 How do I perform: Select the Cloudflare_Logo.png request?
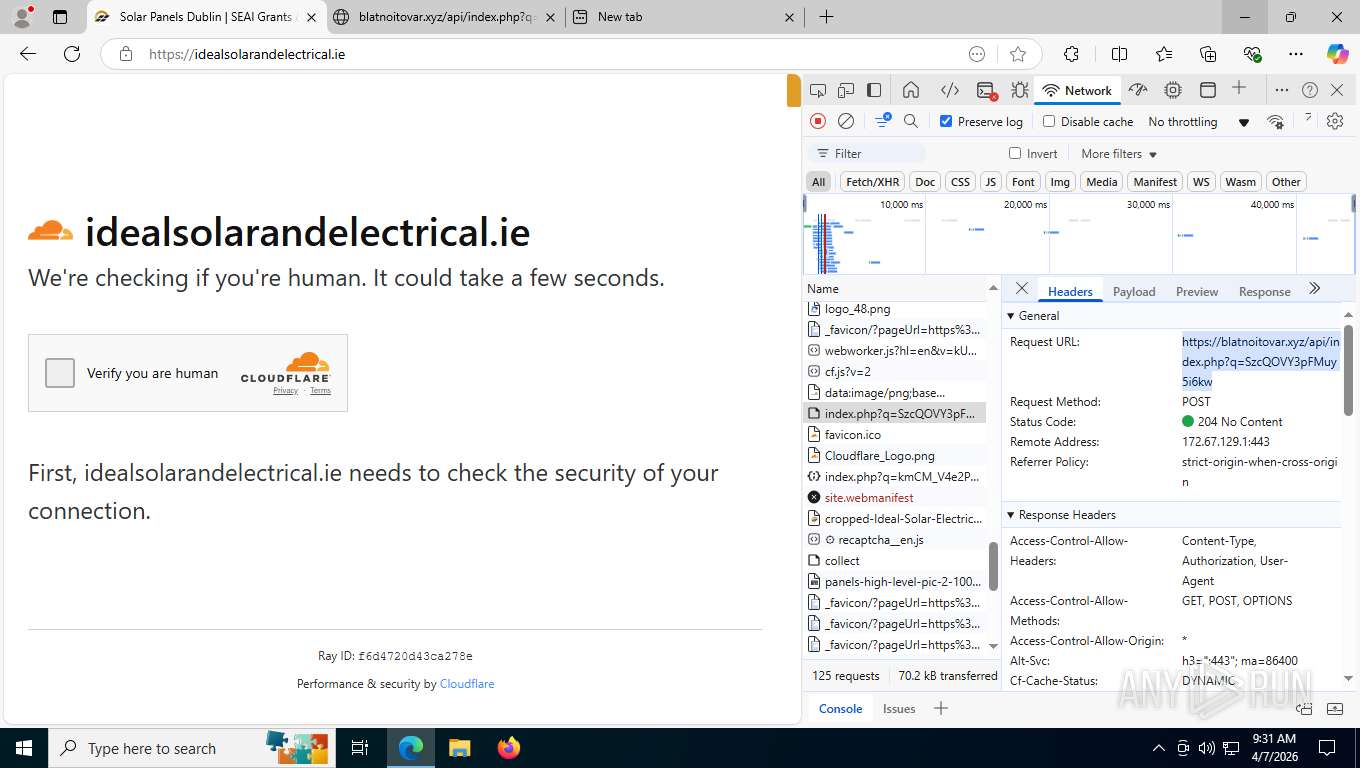896,455
